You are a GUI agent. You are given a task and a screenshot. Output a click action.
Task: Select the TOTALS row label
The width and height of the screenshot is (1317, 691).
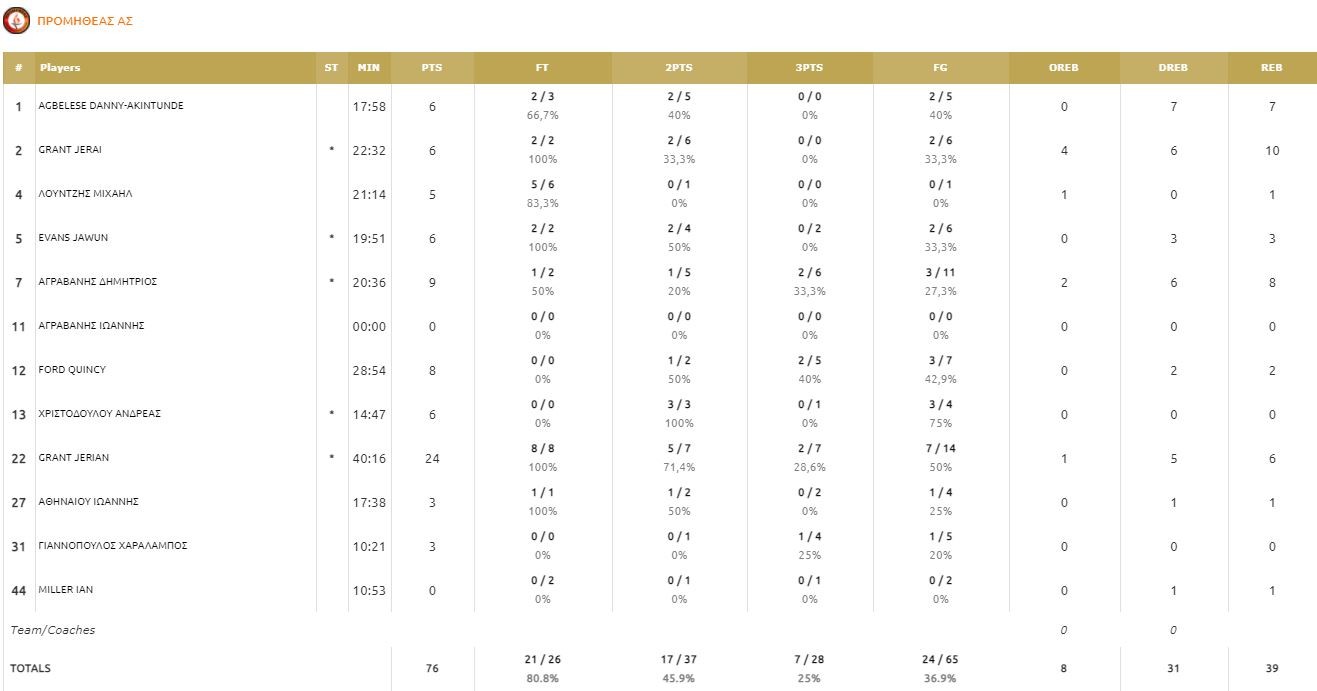pyautogui.click(x=30, y=668)
